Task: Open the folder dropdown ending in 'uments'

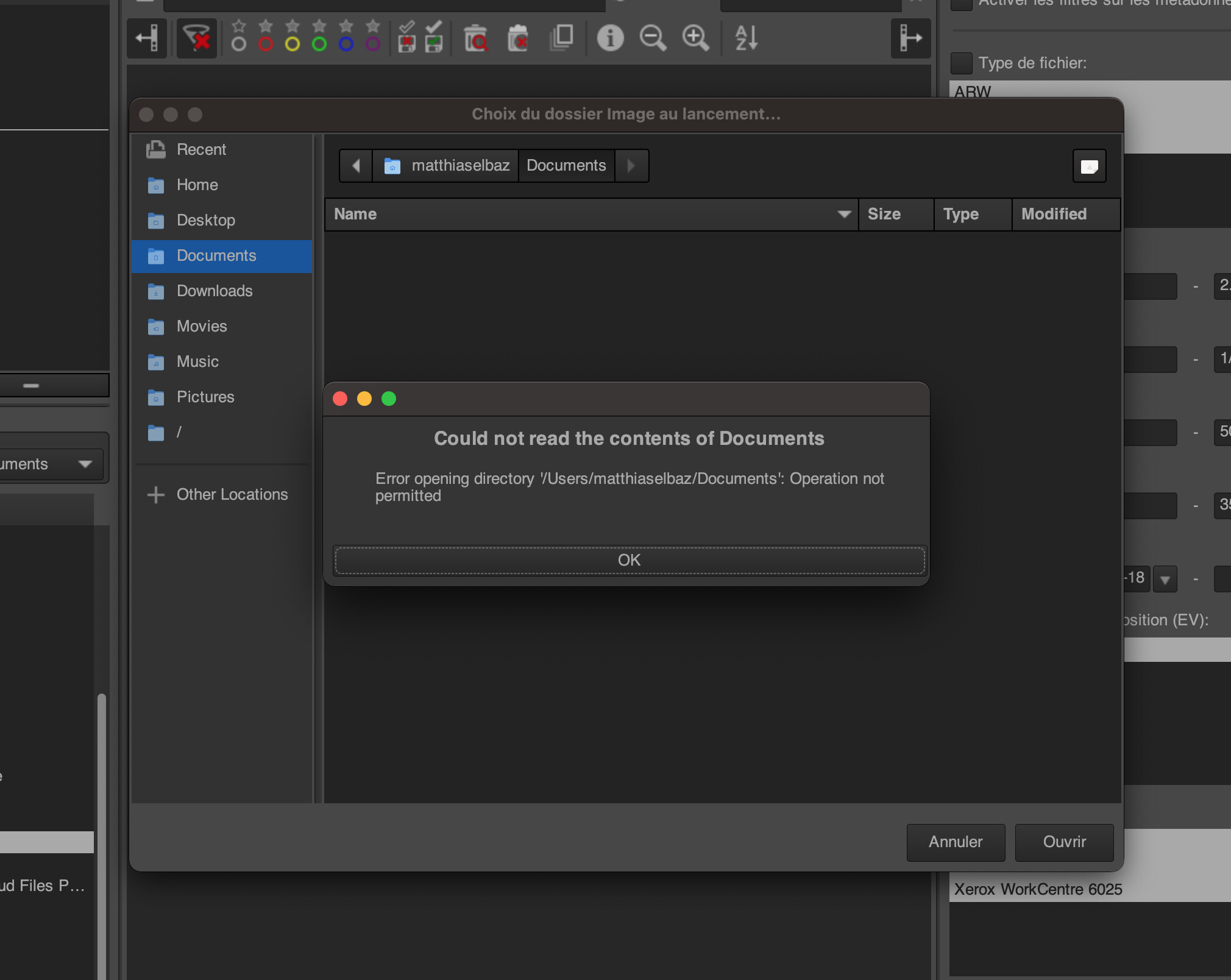Action: click(x=52, y=464)
